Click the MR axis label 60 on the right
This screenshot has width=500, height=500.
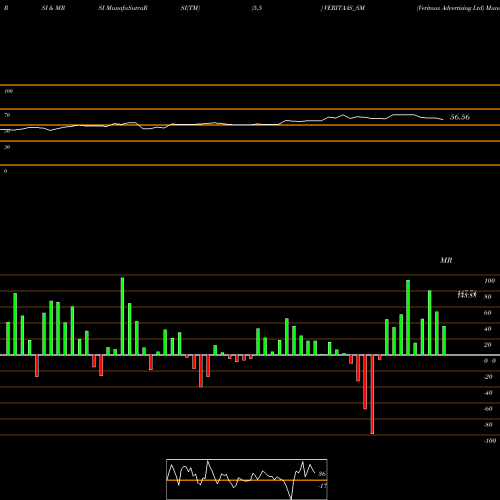click(x=487, y=313)
